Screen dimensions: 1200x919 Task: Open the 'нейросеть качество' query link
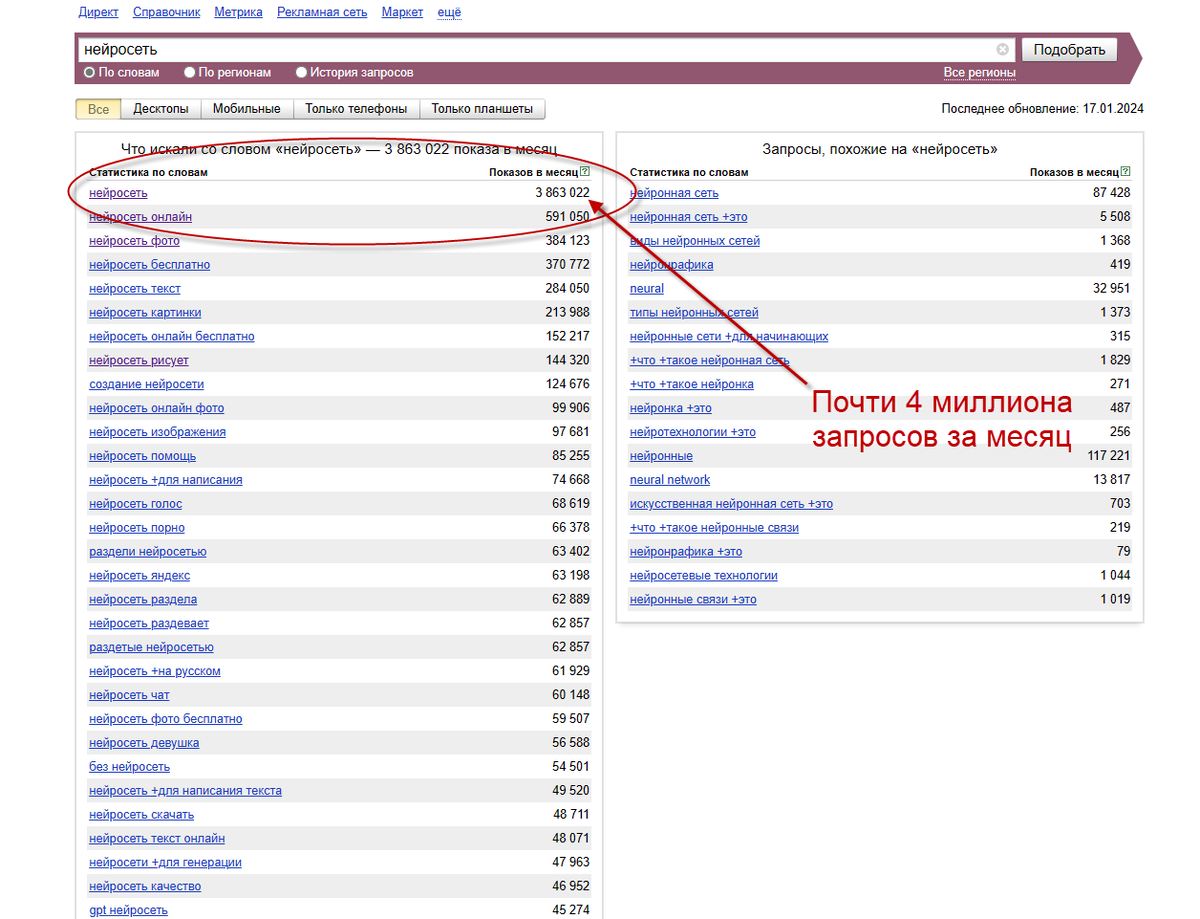pos(145,886)
